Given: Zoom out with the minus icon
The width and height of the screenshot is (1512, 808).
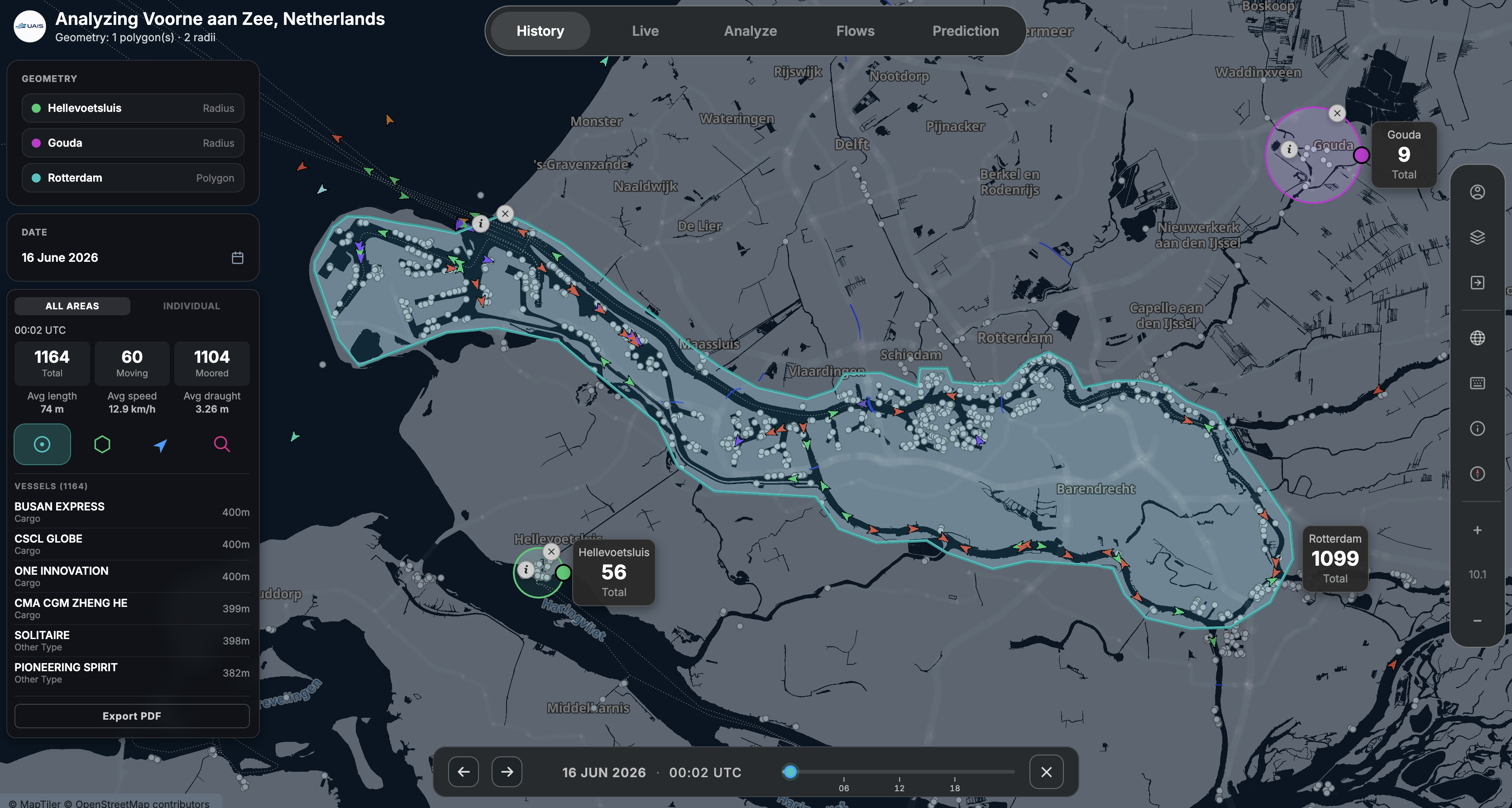Looking at the screenshot, I should 1478,620.
